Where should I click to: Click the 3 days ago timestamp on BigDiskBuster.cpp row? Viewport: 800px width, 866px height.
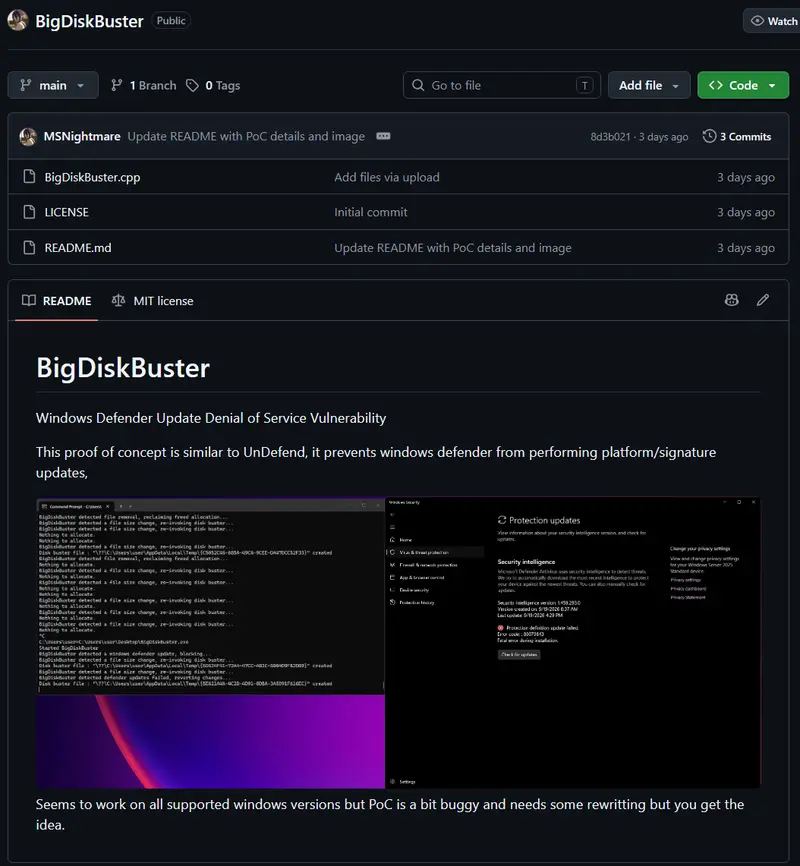745,177
